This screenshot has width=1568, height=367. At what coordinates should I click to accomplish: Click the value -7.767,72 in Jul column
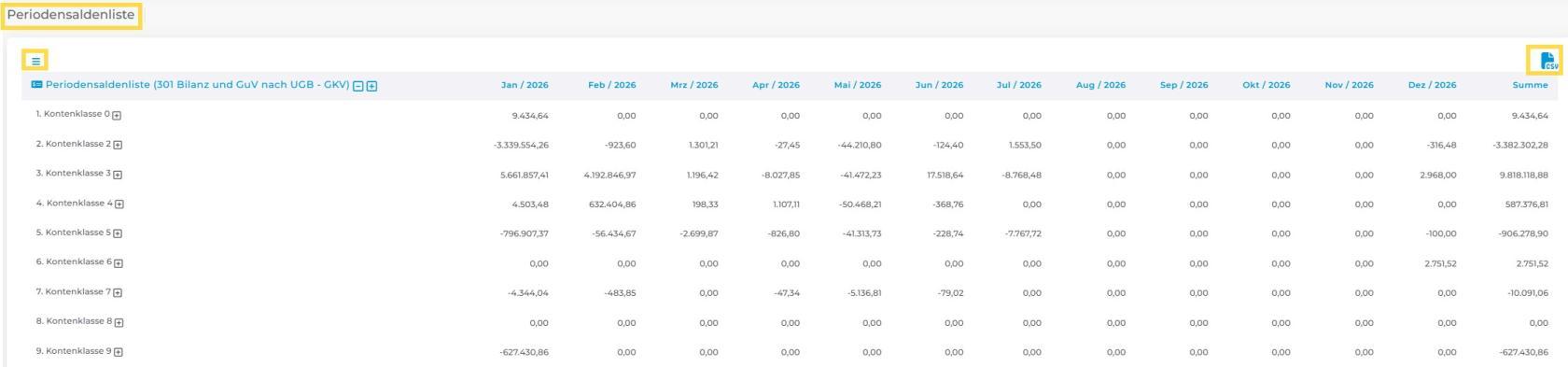[1023, 234]
